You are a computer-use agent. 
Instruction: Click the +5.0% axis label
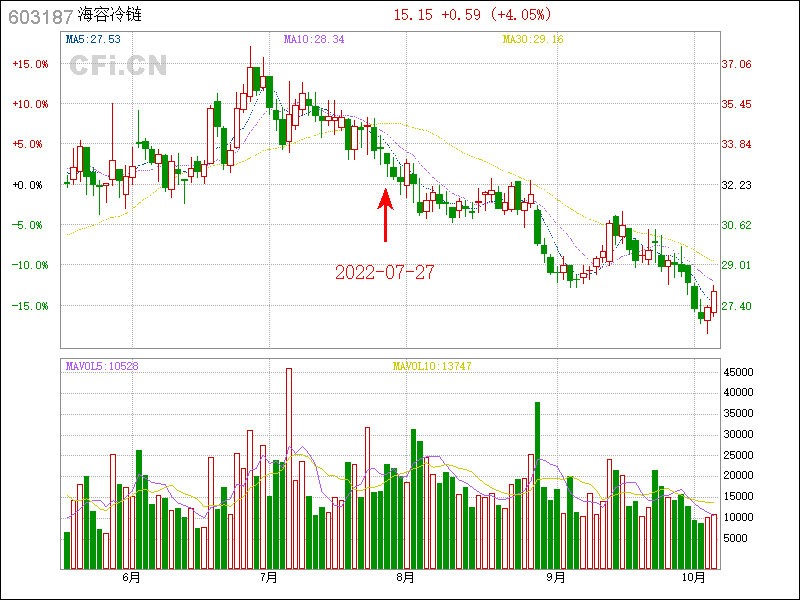coord(28,144)
